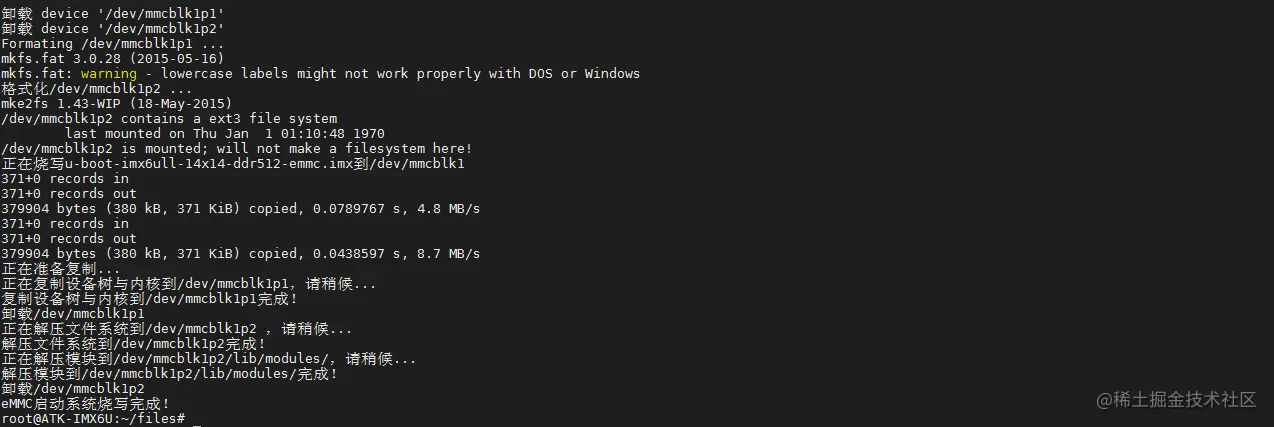Click the "解压模块到/dev/mmcblk1p2/lib/modules/完成!" line
This screenshot has width=1274, height=427.
click(x=169, y=374)
